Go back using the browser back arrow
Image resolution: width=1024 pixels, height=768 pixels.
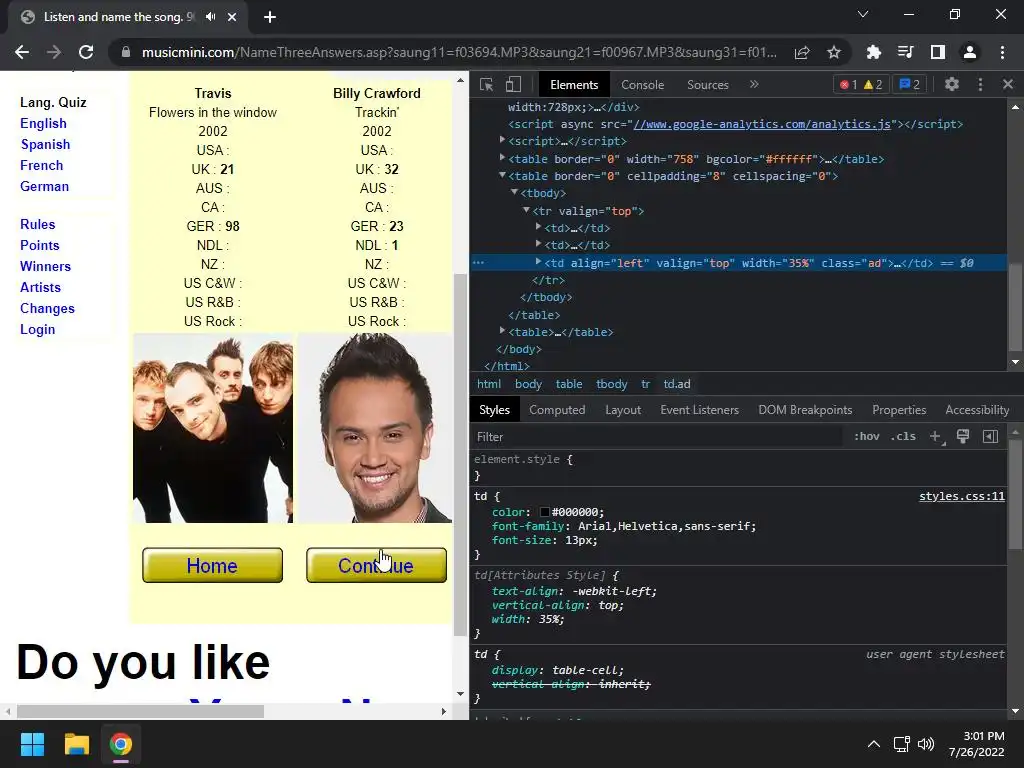pos(22,52)
